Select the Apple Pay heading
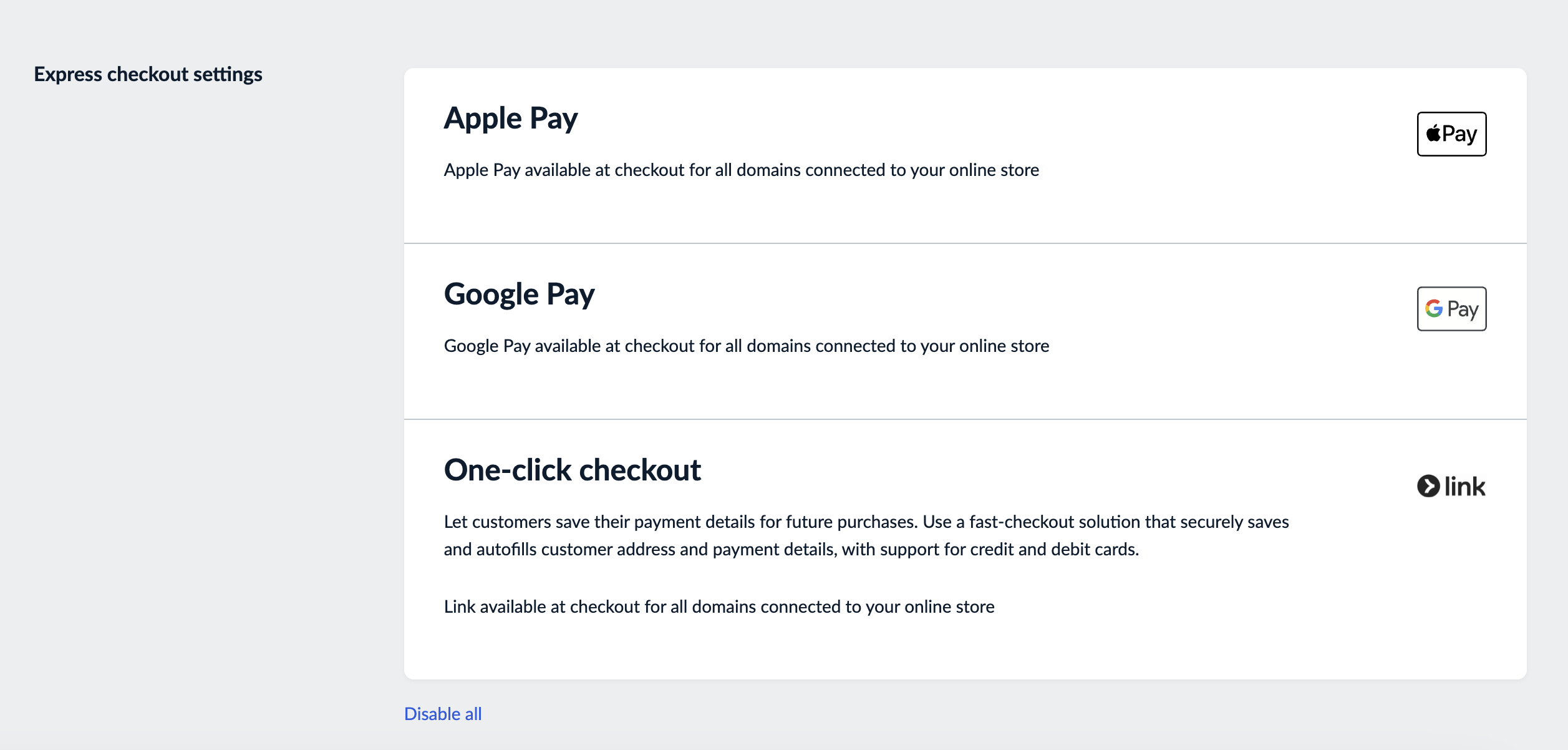The height and width of the screenshot is (750, 1568). 511,117
